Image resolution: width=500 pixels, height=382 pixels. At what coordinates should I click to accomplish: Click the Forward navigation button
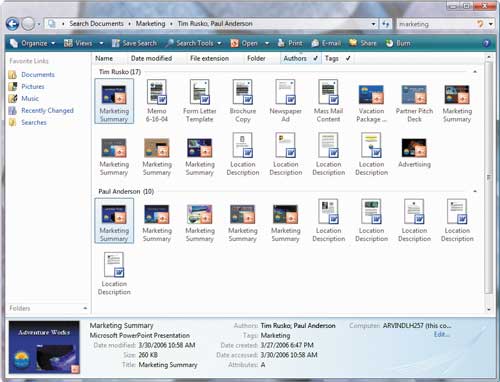click(x=28, y=24)
